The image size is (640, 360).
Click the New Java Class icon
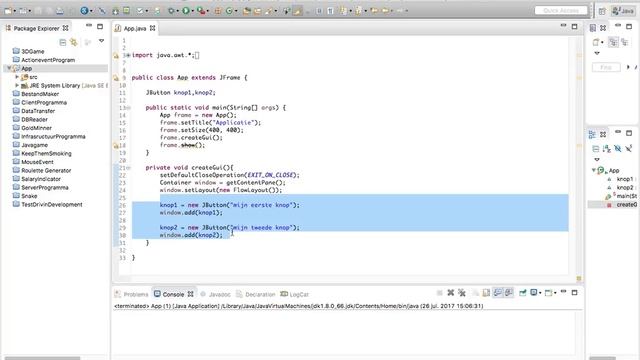(x=229, y=11)
